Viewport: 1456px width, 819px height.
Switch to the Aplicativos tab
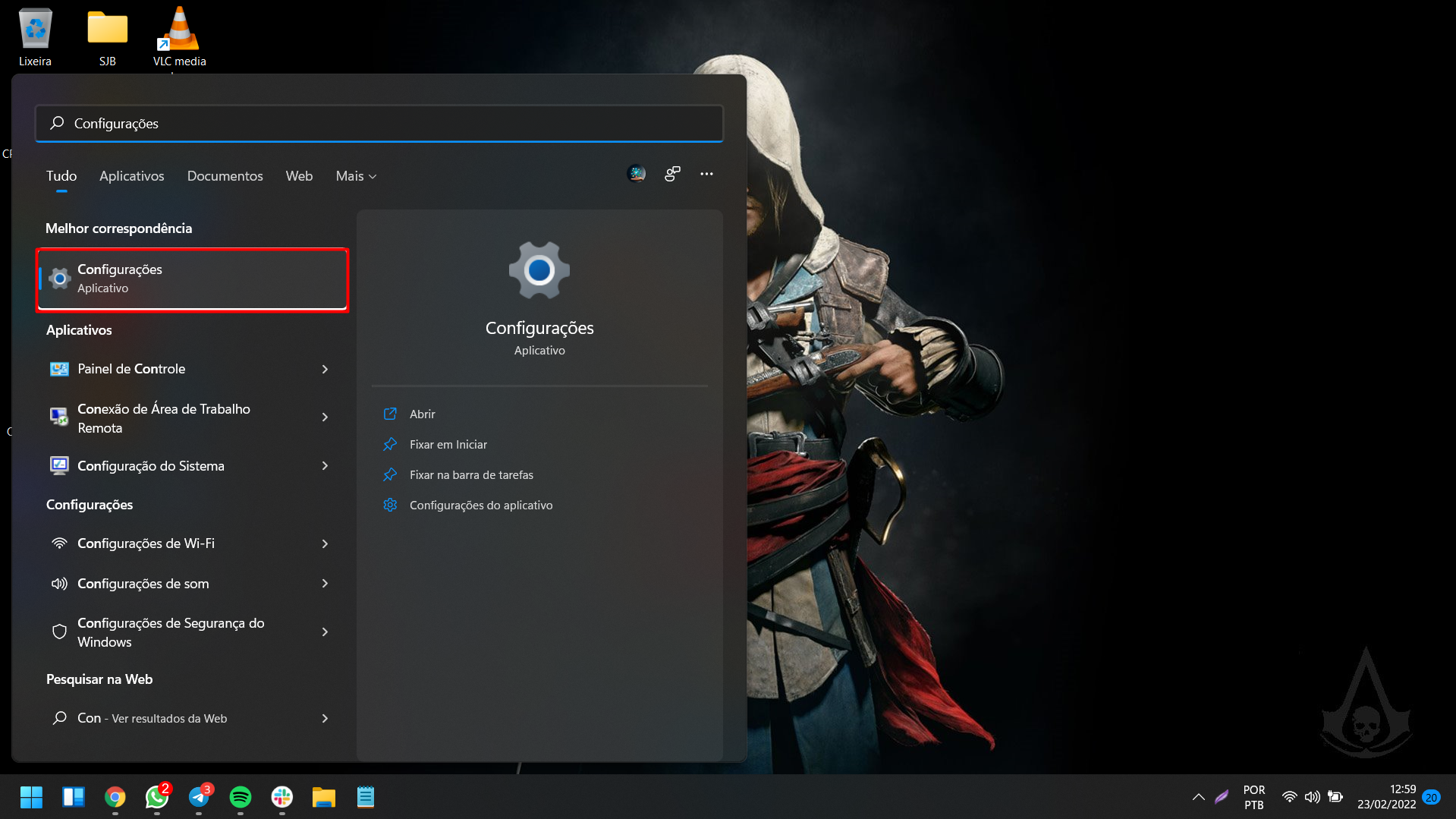131,175
